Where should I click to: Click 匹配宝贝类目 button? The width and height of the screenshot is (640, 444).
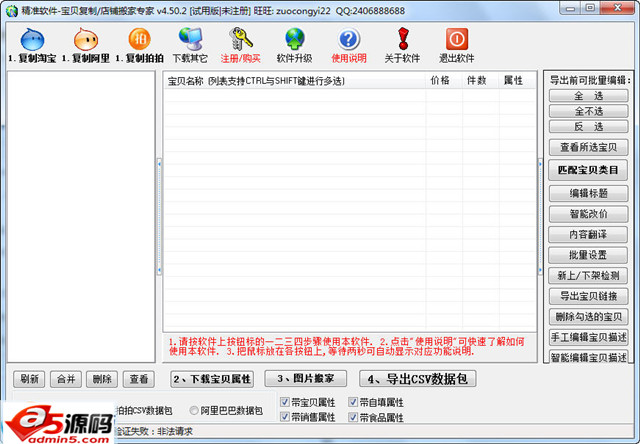point(588,170)
